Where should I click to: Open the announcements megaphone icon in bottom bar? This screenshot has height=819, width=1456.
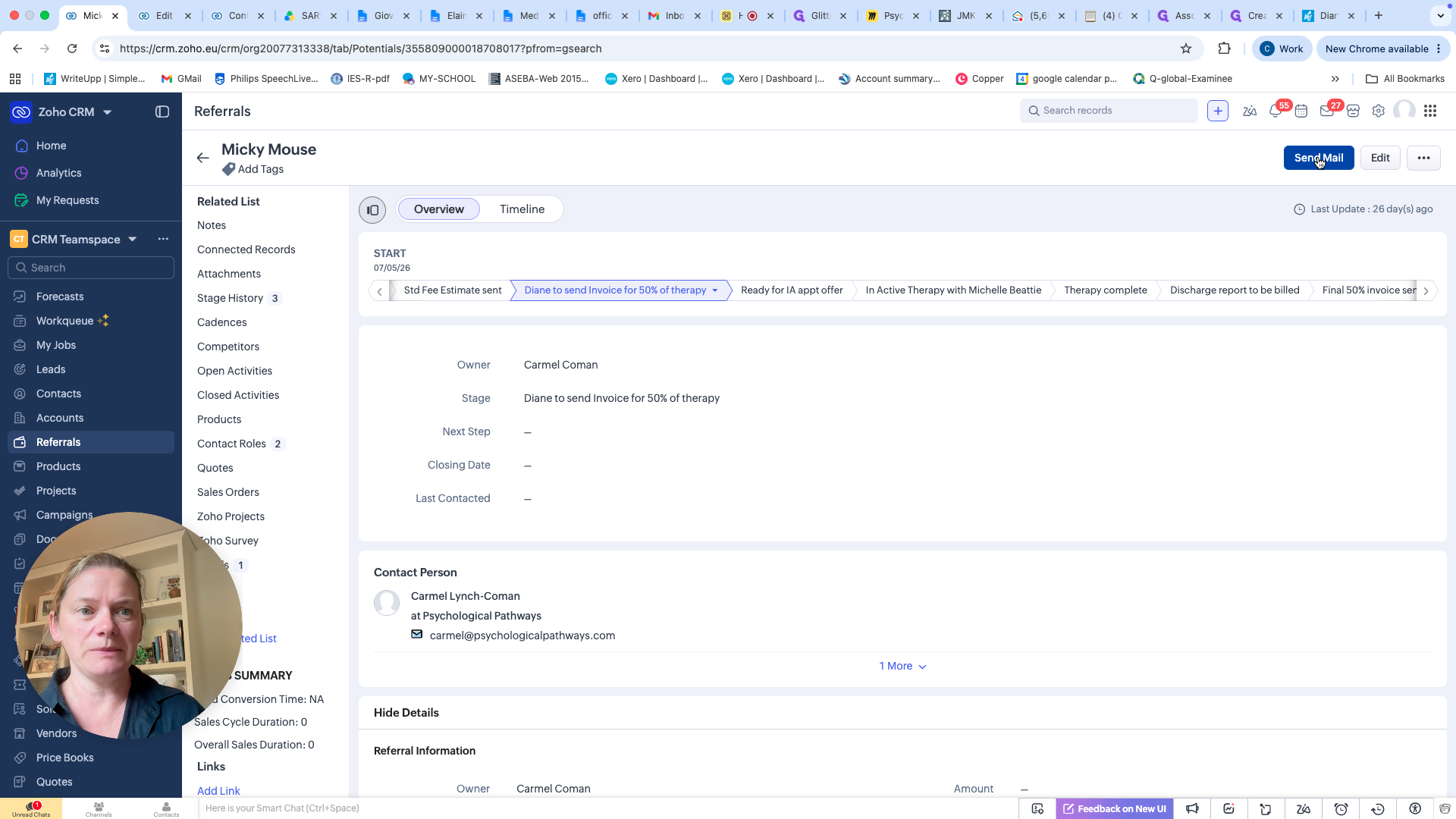click(1192, 809)
